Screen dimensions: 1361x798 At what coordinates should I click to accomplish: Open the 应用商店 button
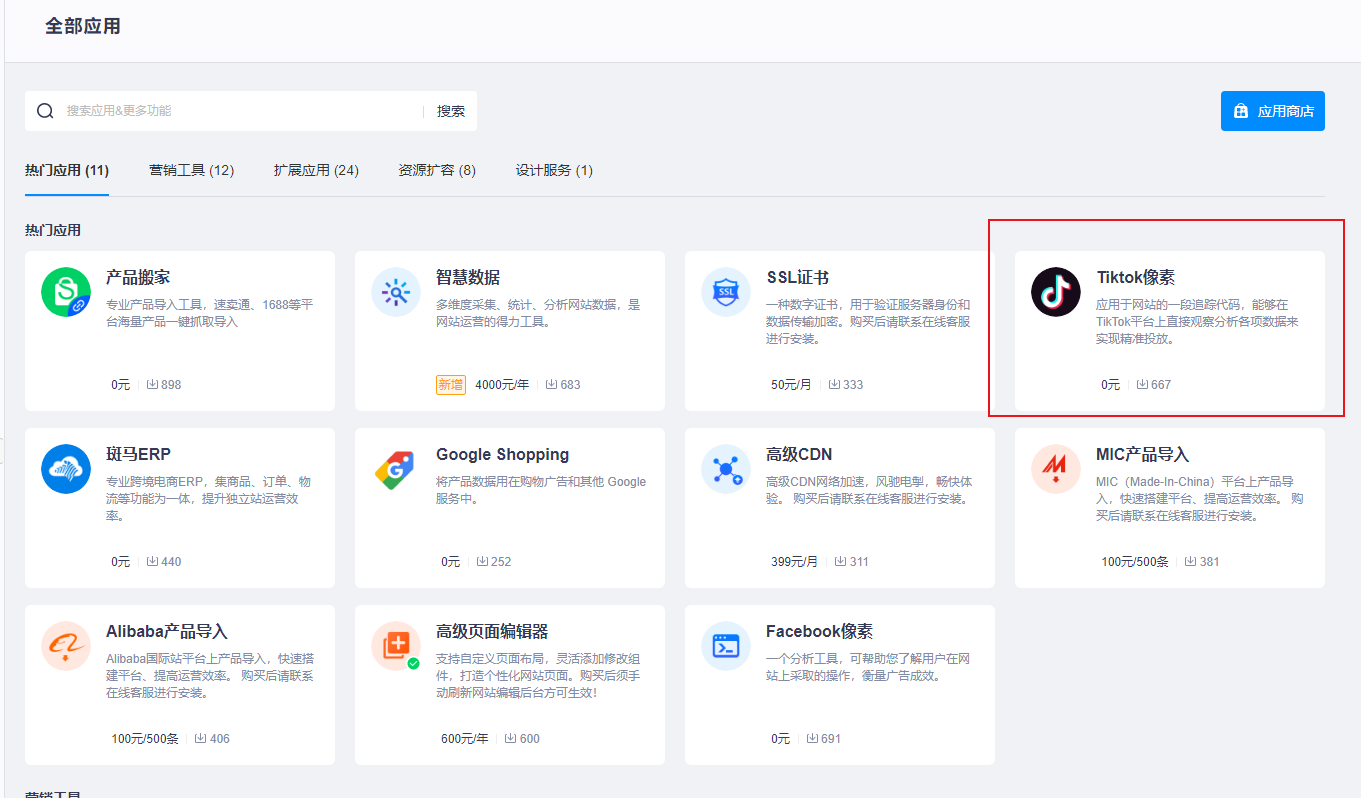pyautogui.click(x=1273, y=111)
